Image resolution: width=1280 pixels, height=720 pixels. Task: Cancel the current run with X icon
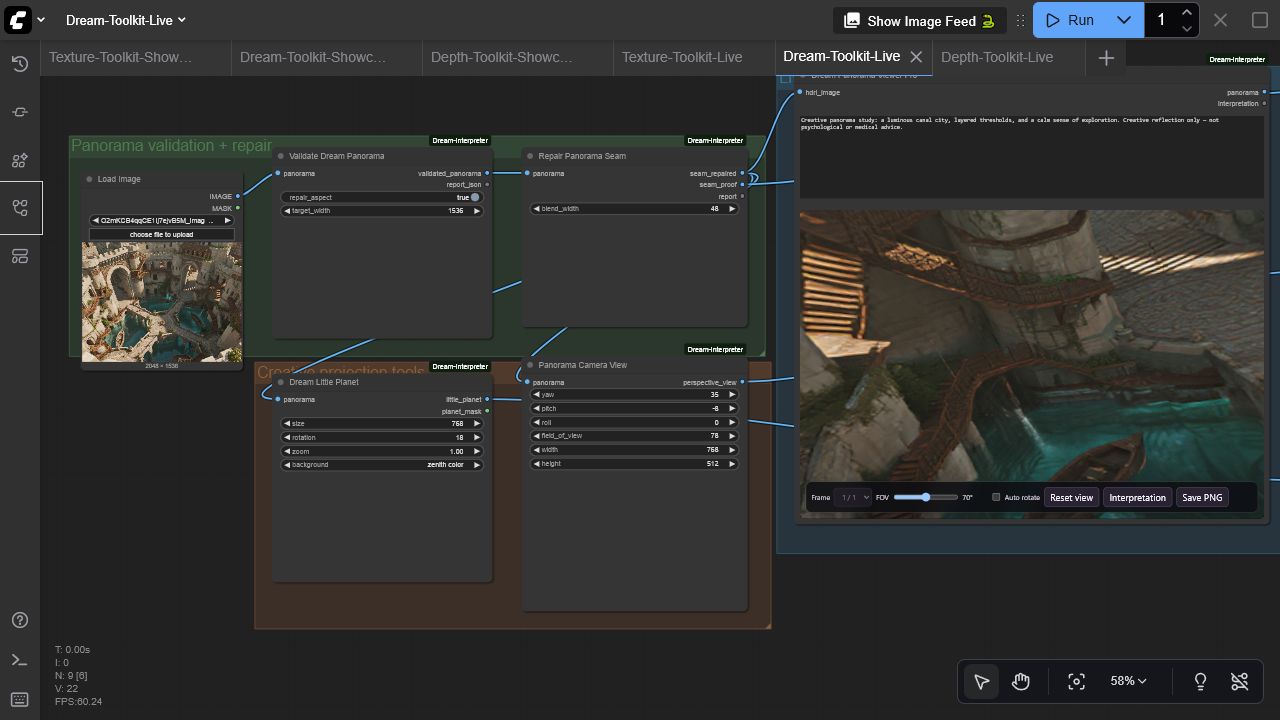click(x=1220, y=20)
